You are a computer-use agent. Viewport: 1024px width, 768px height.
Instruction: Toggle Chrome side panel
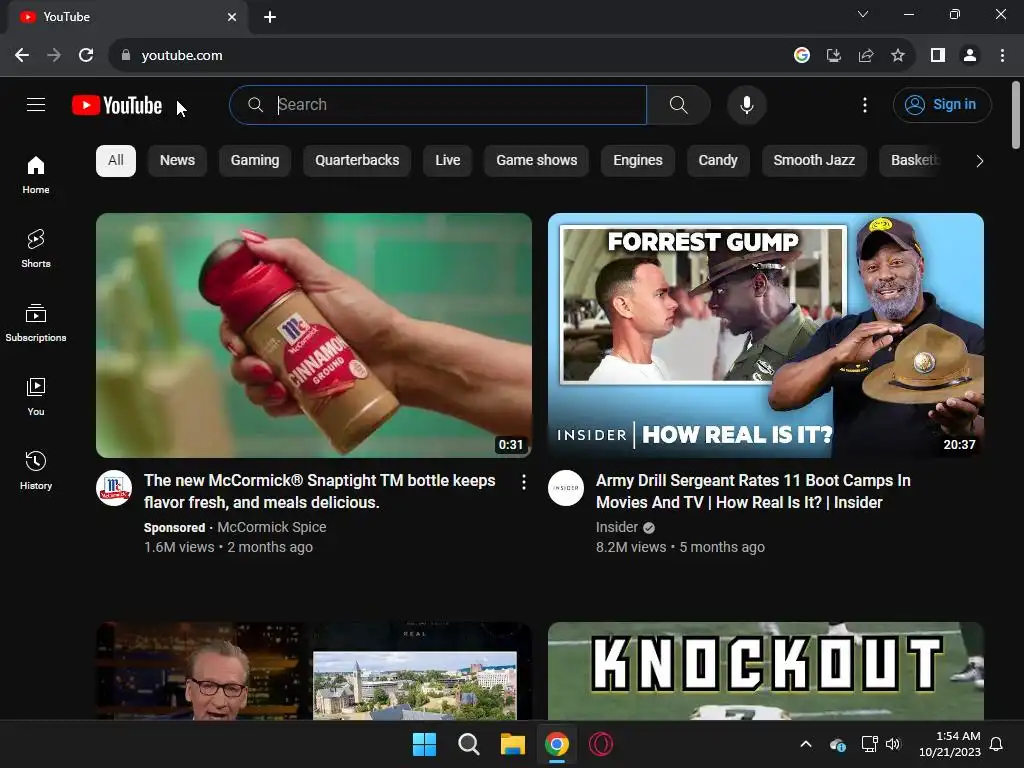coord(938,55)
